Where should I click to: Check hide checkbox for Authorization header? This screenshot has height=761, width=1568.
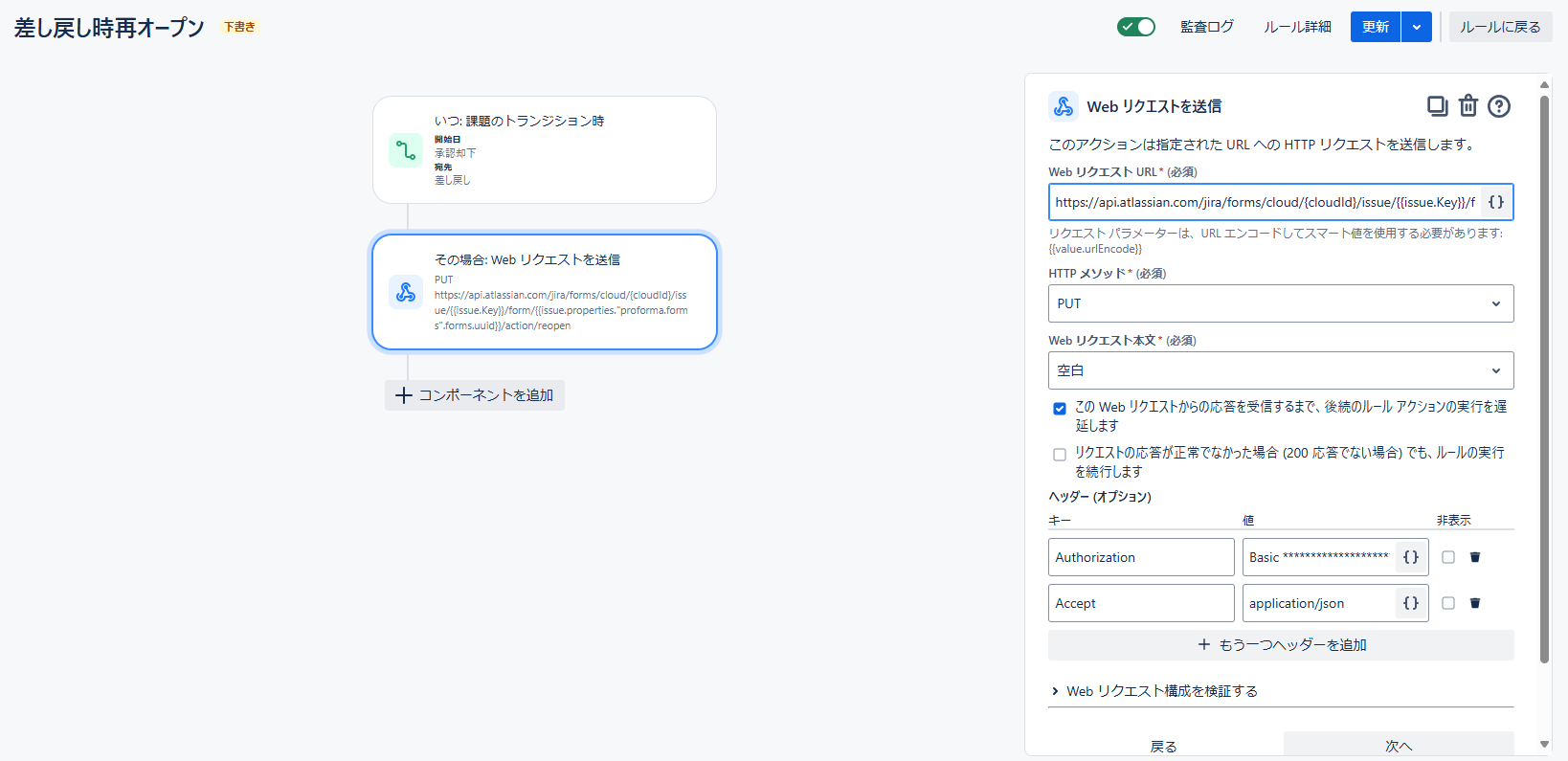click(x=1448, y=557)
